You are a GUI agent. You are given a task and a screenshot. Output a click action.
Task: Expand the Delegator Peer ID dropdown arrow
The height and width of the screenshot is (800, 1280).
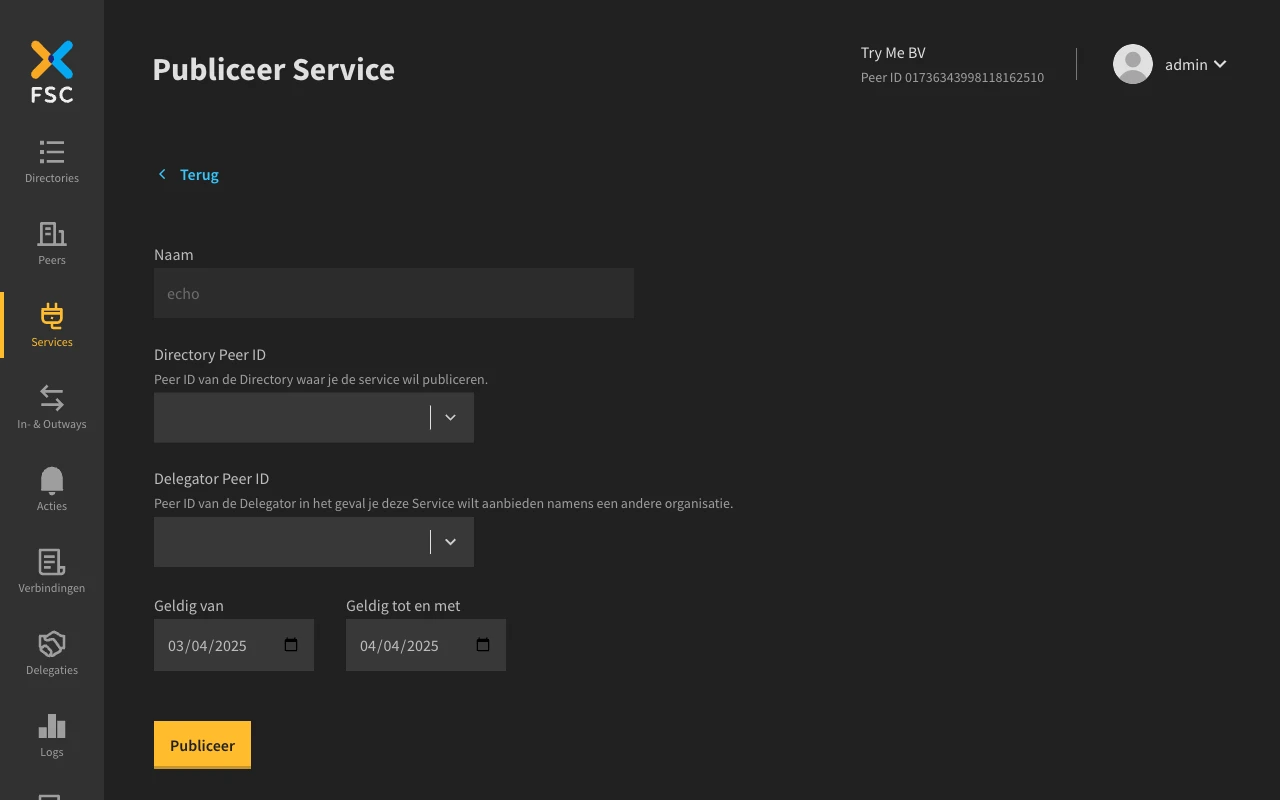[x=450, y=541]
